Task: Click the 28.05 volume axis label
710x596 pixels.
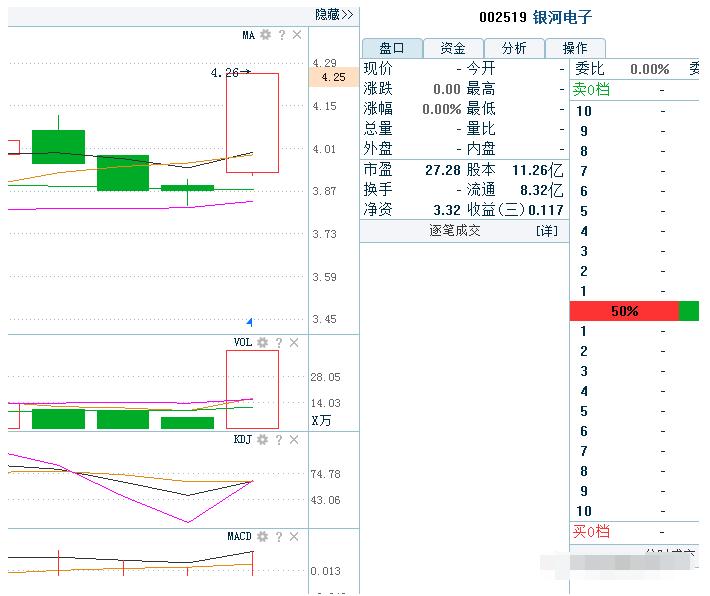Action: click(x=326, y=377)
